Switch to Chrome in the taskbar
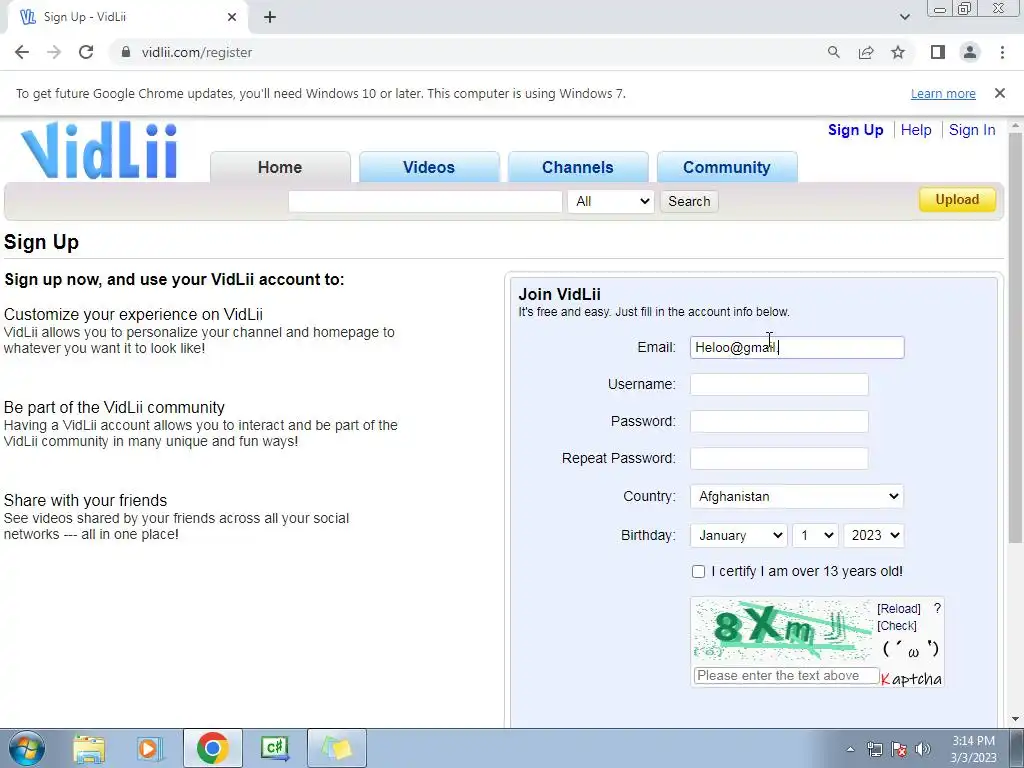 (212, 748)
